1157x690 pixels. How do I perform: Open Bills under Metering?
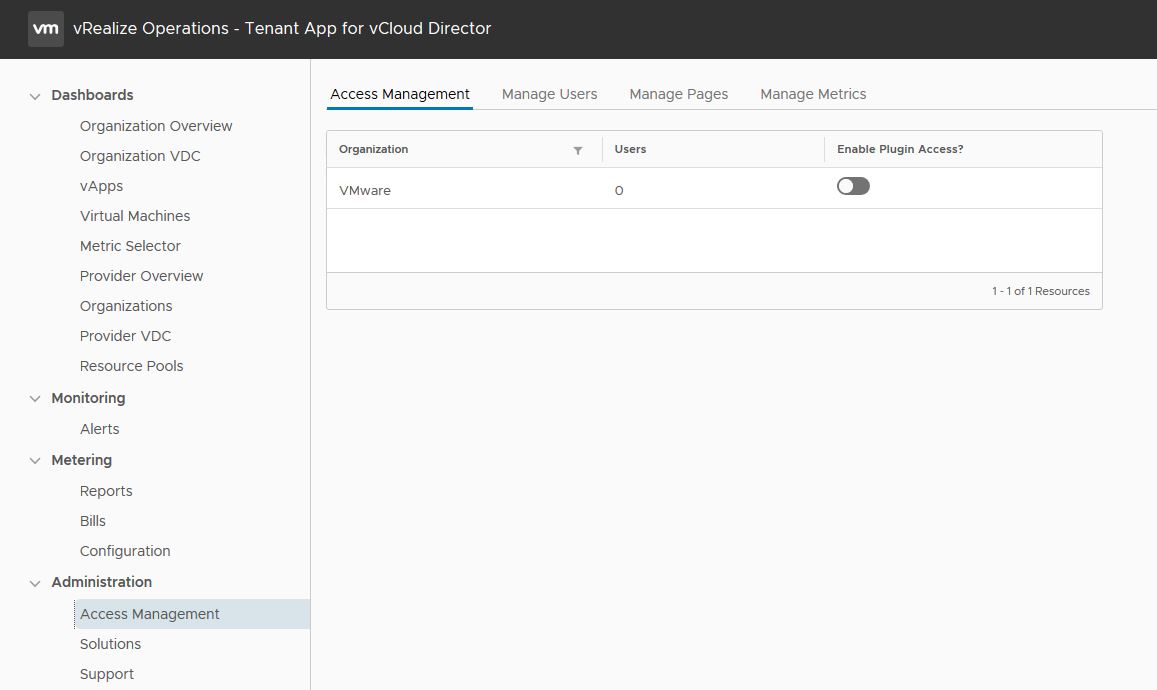tap(93, 521)
